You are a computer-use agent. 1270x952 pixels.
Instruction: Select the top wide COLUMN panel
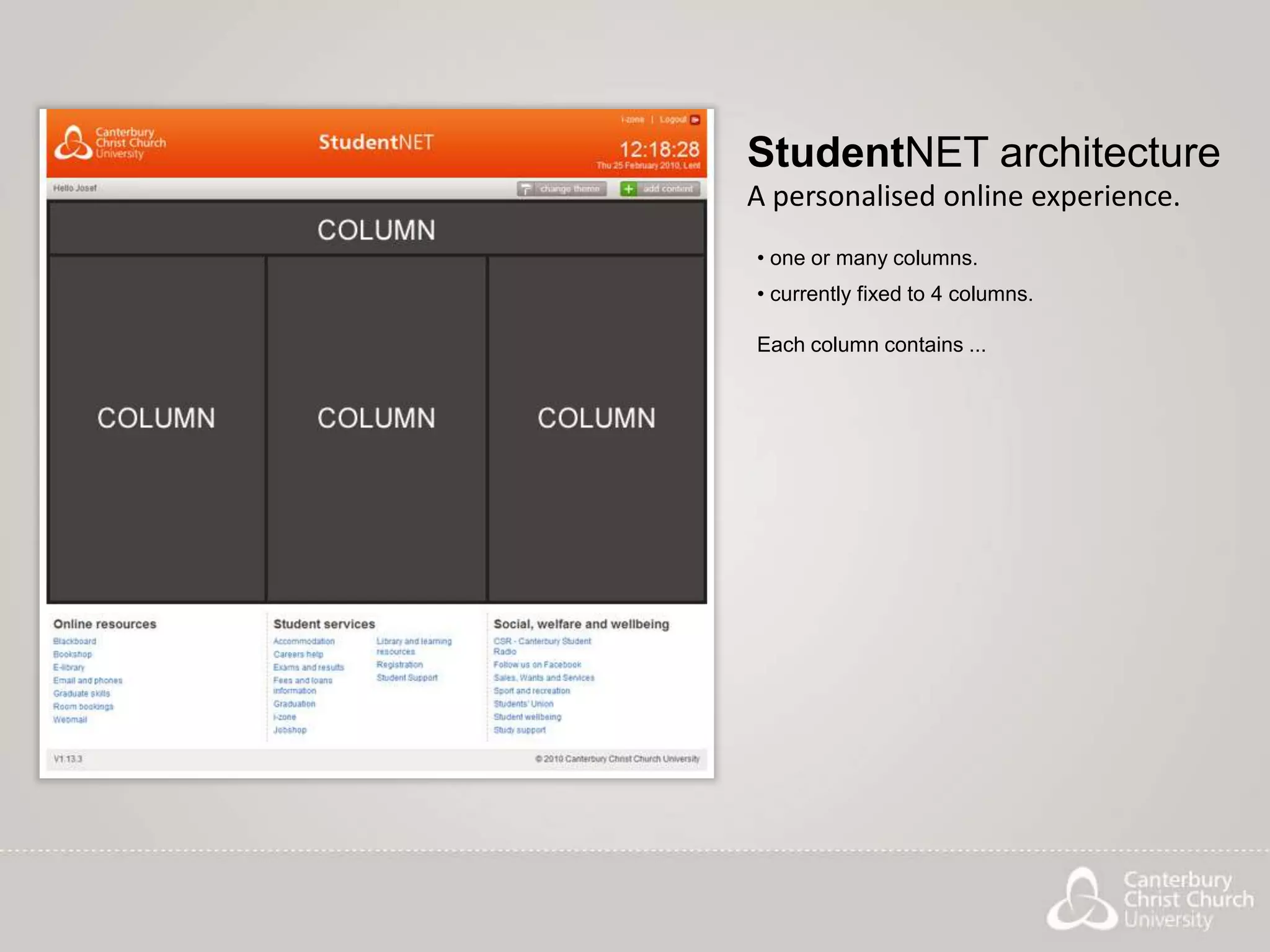[x=376, y=229]
